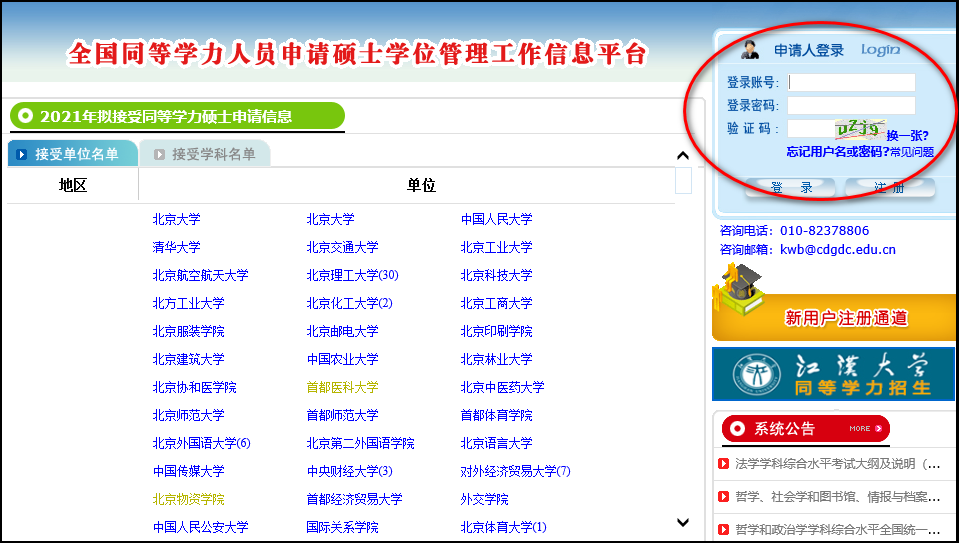Viewport: 959px width, 543px height.
Task: Open the 北京林业大学 link
Action: 496,359
